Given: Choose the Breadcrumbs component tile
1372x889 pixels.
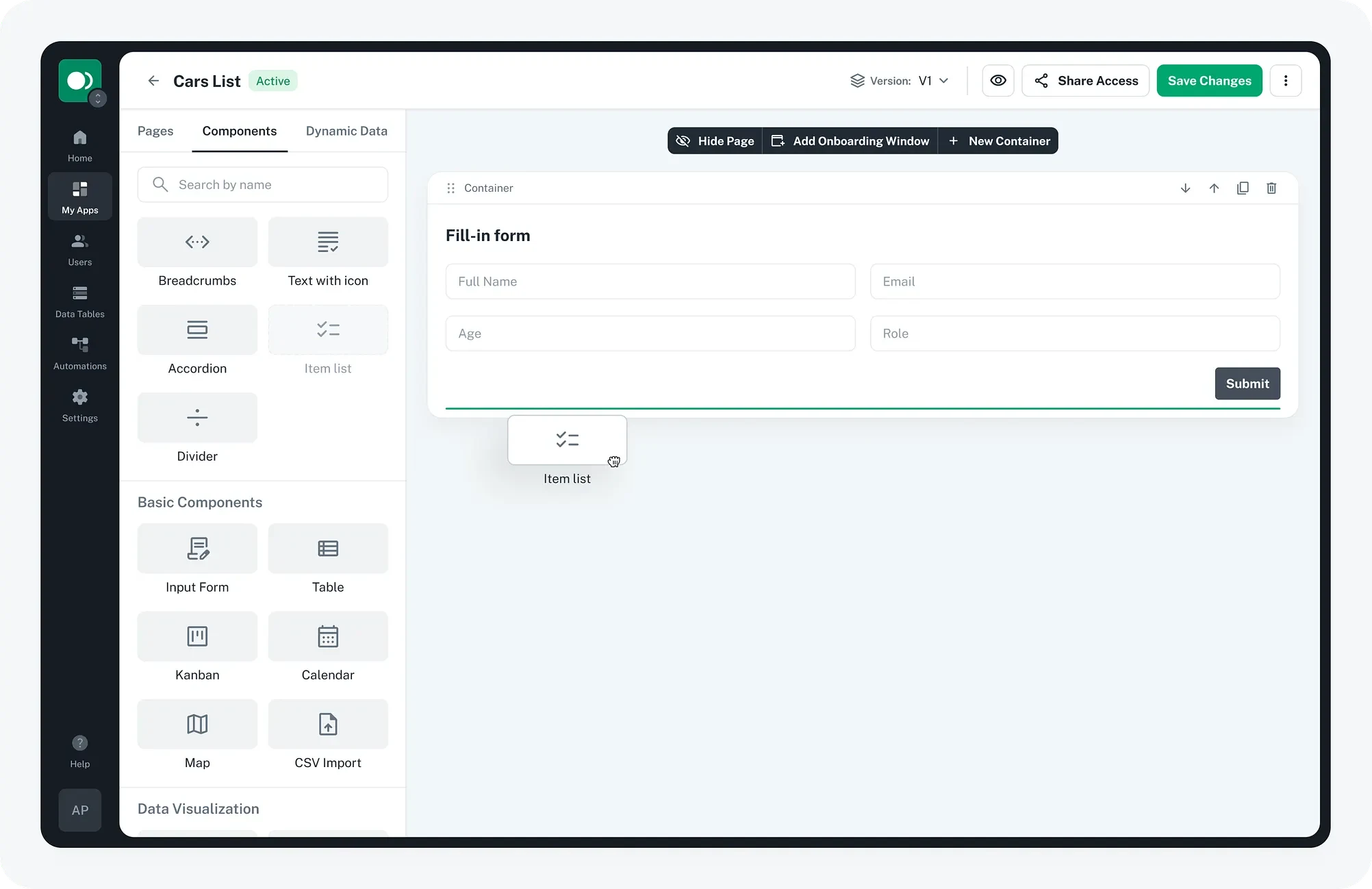Looking at the screenshot, I should 197,242.
